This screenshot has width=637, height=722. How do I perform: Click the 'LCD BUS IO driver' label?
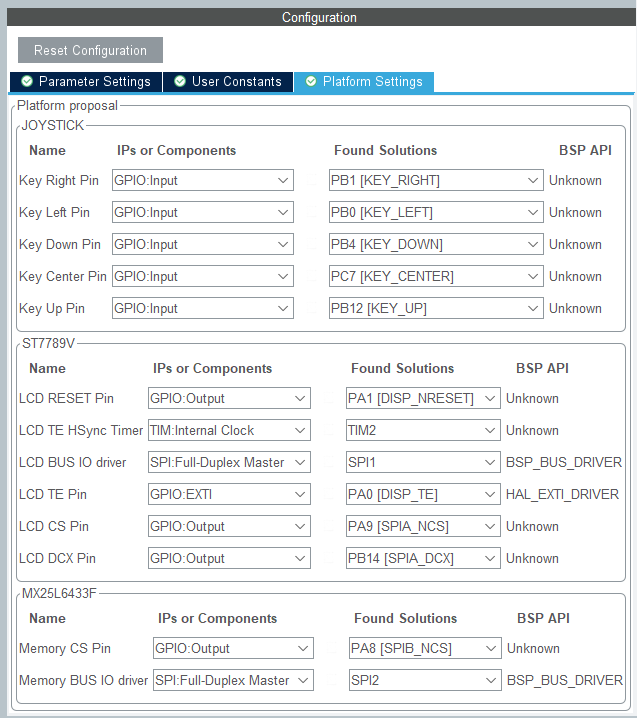coord(72,462)
